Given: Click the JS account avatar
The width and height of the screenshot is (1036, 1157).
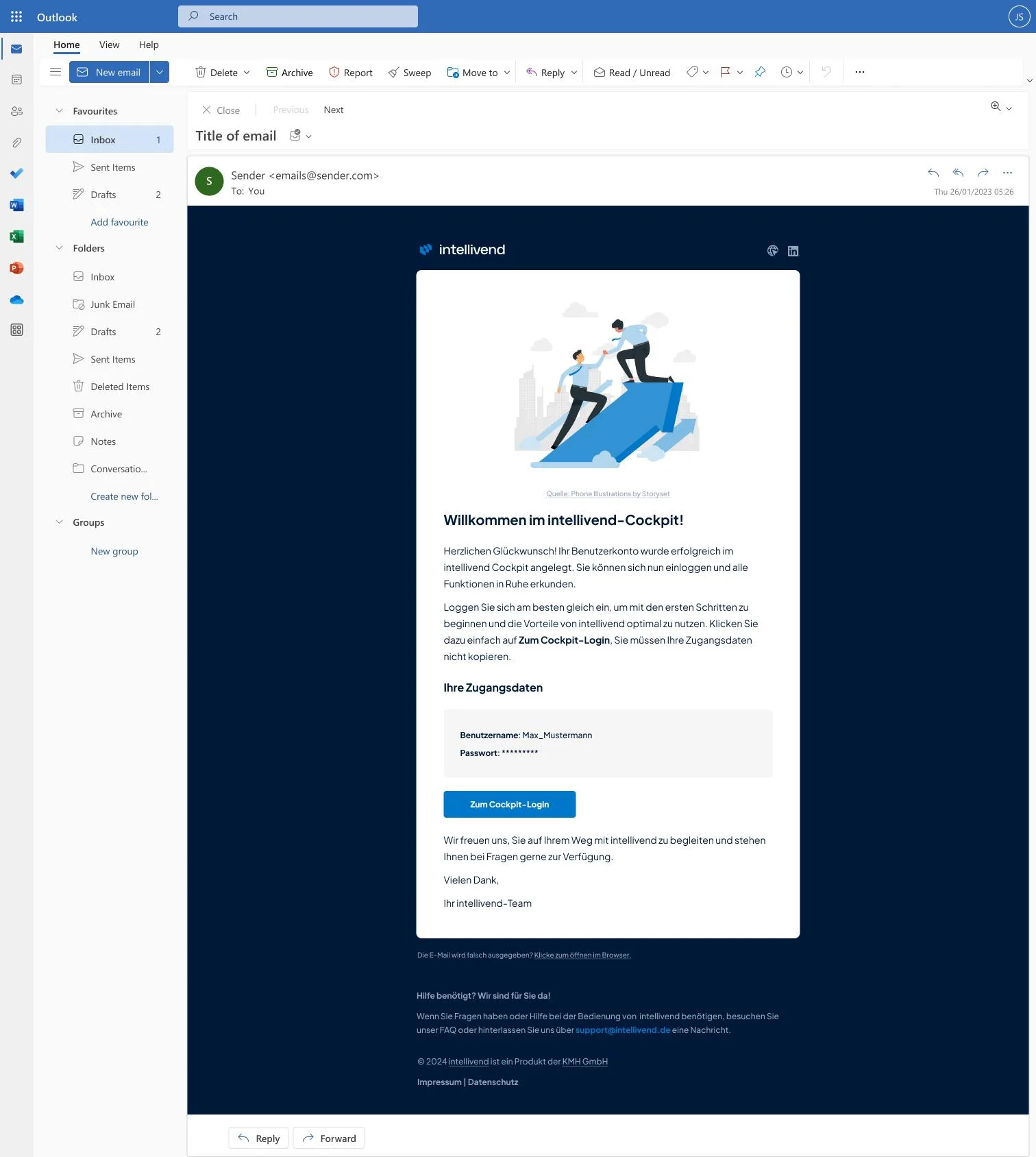Looking at the screenshot, I should 1019,16.
